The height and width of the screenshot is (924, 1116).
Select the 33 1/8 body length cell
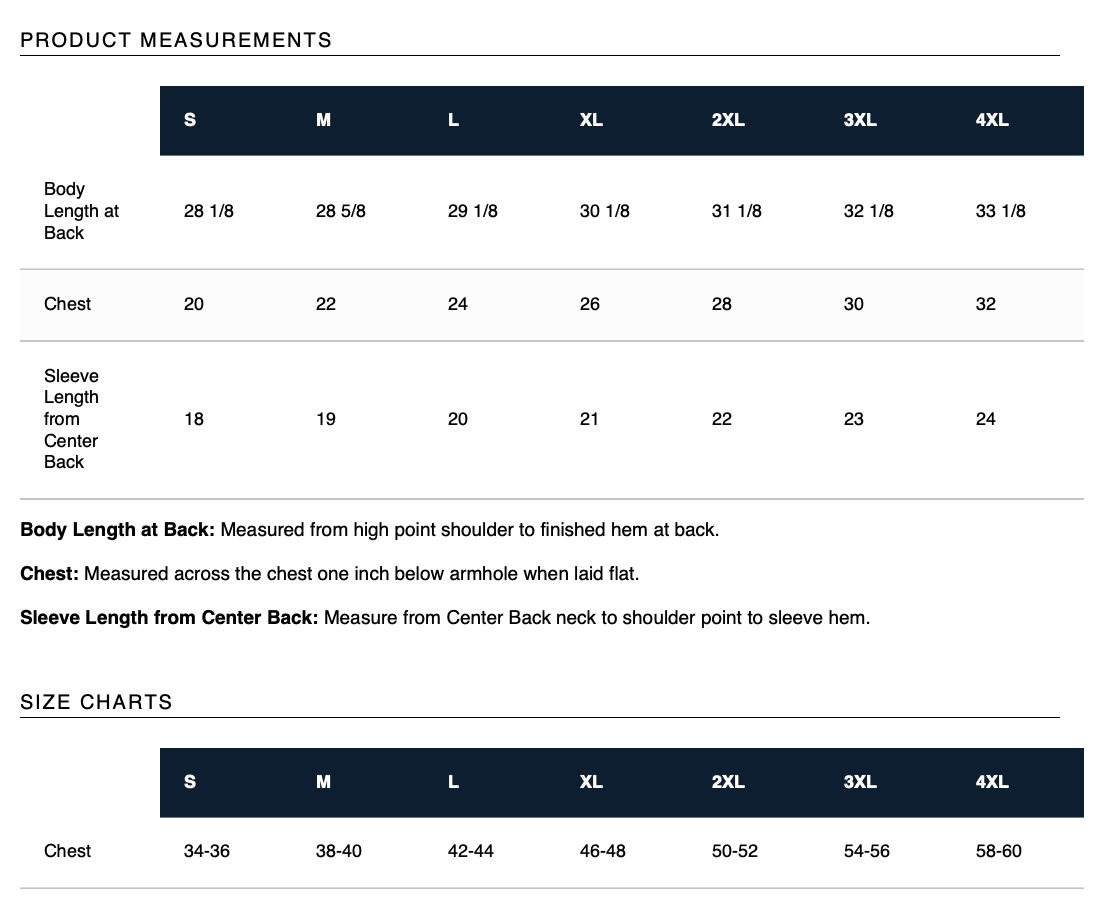(x=1000, y=211)
